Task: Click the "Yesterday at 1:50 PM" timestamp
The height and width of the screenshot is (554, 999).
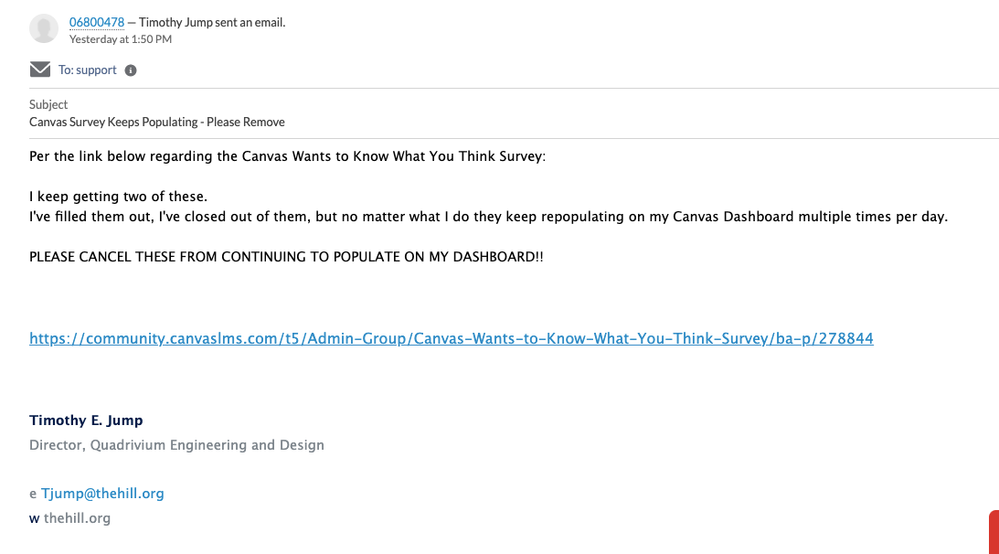Action: (x=120, y=39)
